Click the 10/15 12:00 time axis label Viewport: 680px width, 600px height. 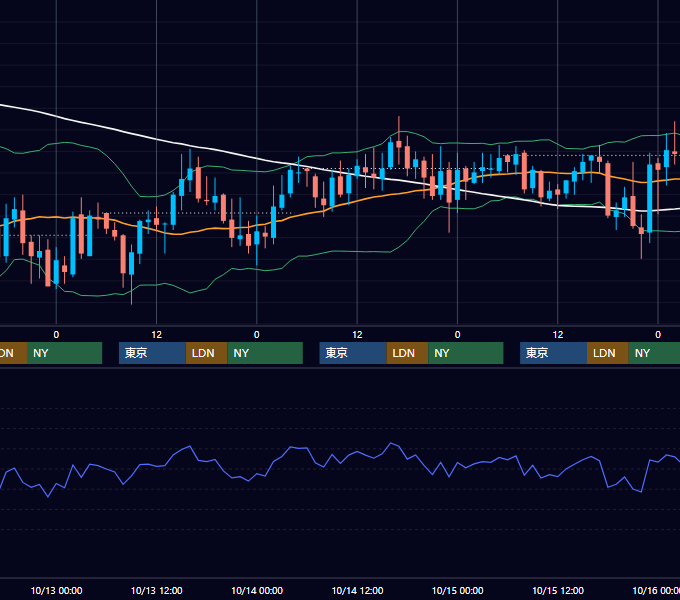click(x=558, y=590)
